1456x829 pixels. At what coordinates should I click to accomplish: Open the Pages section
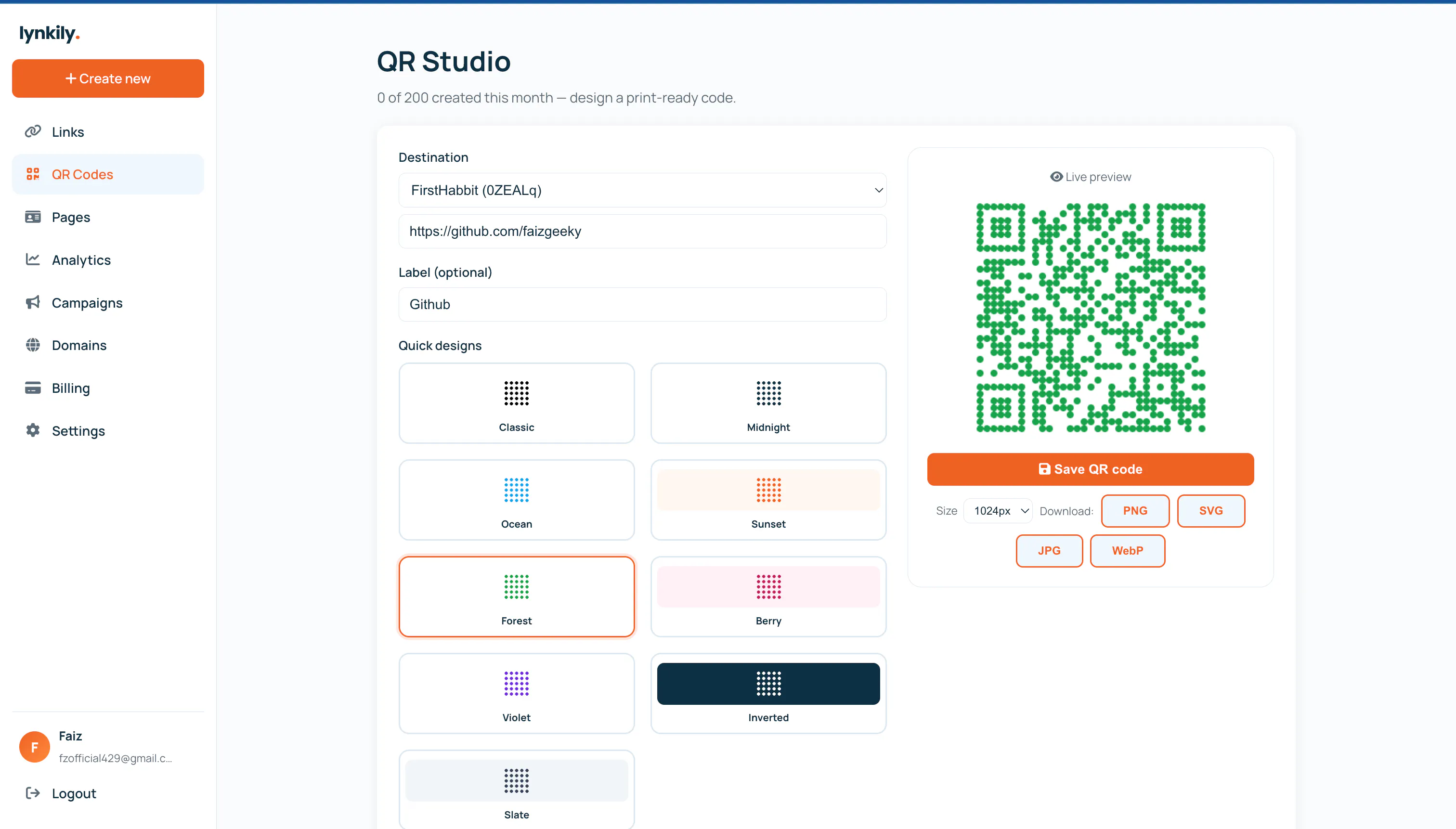(108, 217)
